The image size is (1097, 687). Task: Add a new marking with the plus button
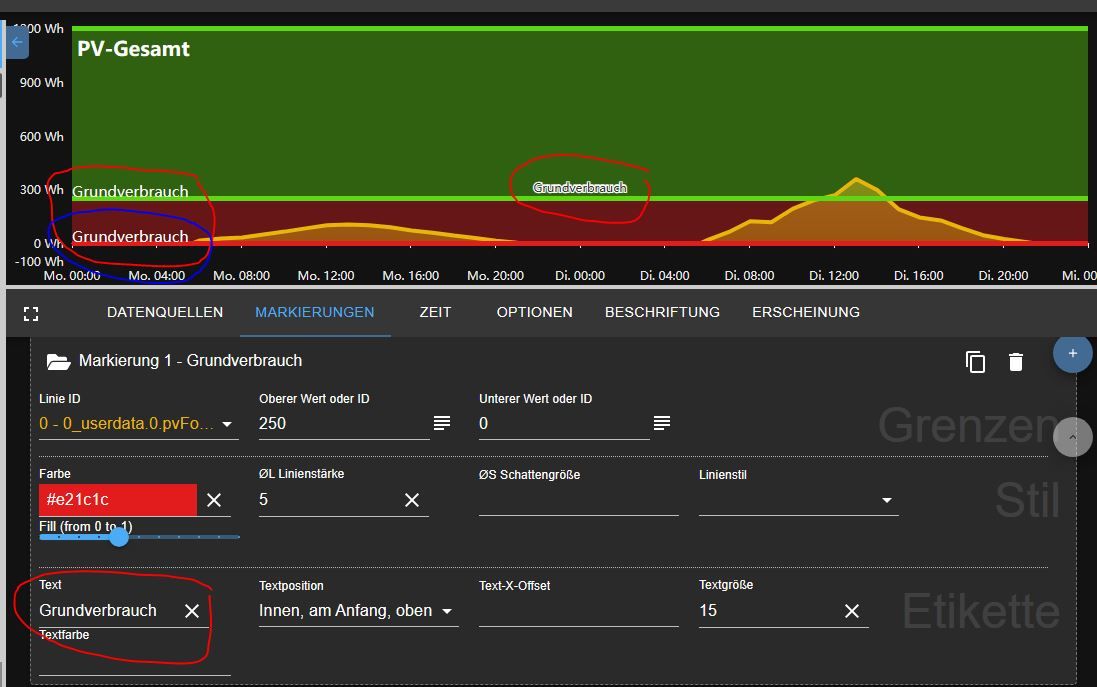coord(1072,353)
